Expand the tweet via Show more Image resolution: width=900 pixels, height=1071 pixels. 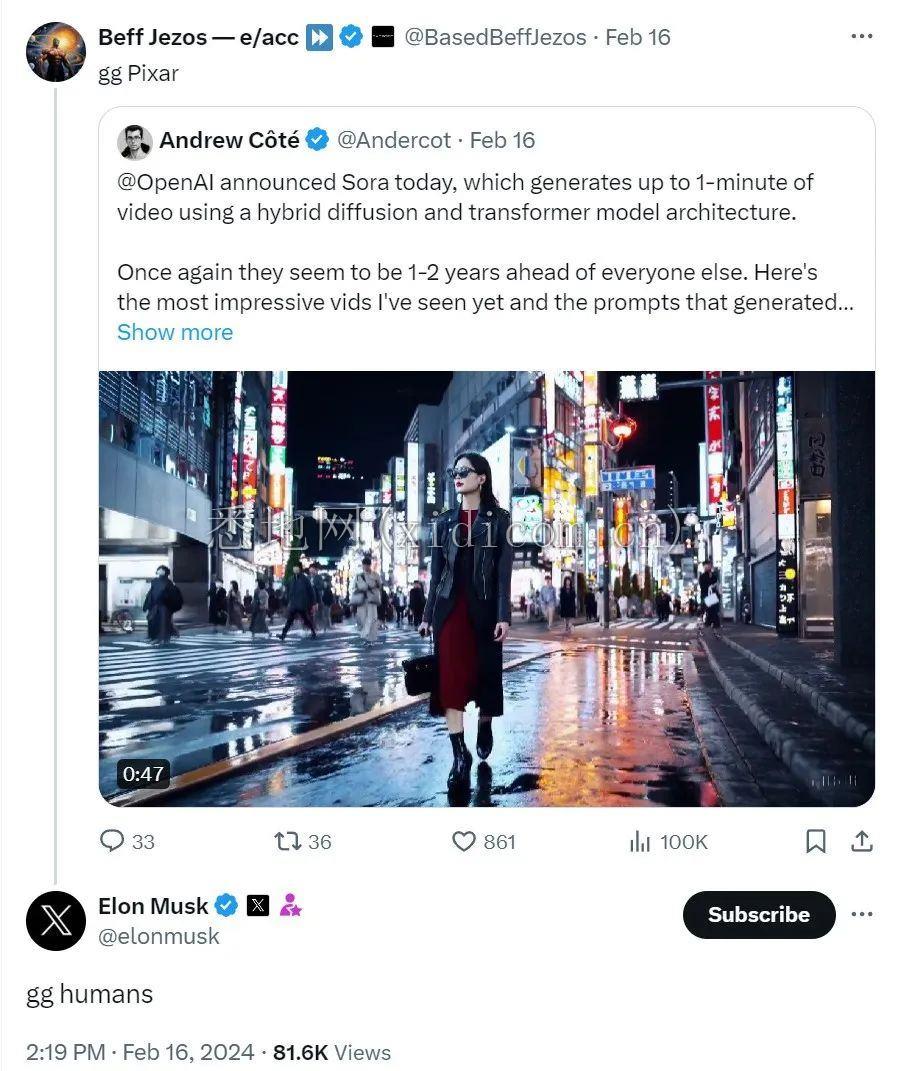pos(175,332)
